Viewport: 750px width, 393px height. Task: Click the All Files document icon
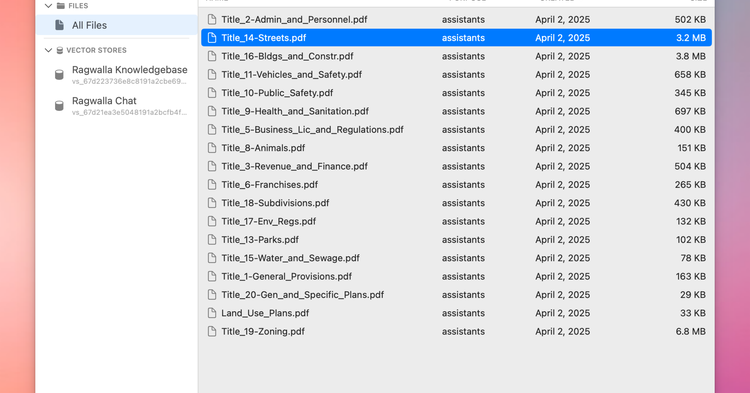tap(59, 25)
